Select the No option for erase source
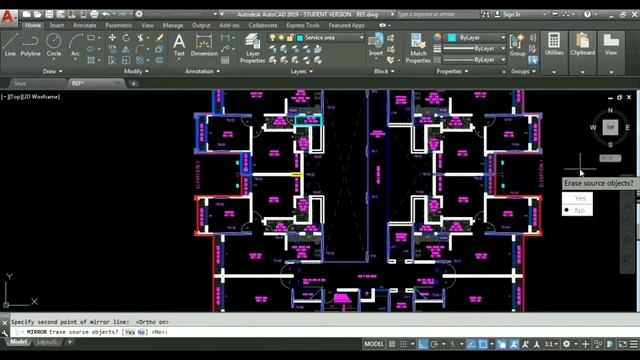 click(577, 210)
